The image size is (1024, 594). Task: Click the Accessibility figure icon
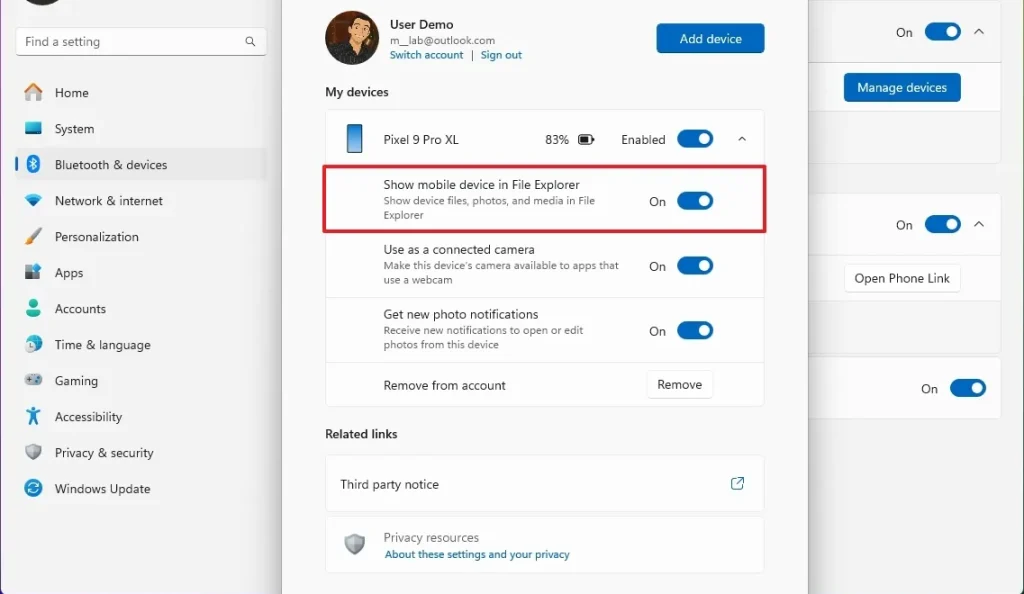(33, 416)
